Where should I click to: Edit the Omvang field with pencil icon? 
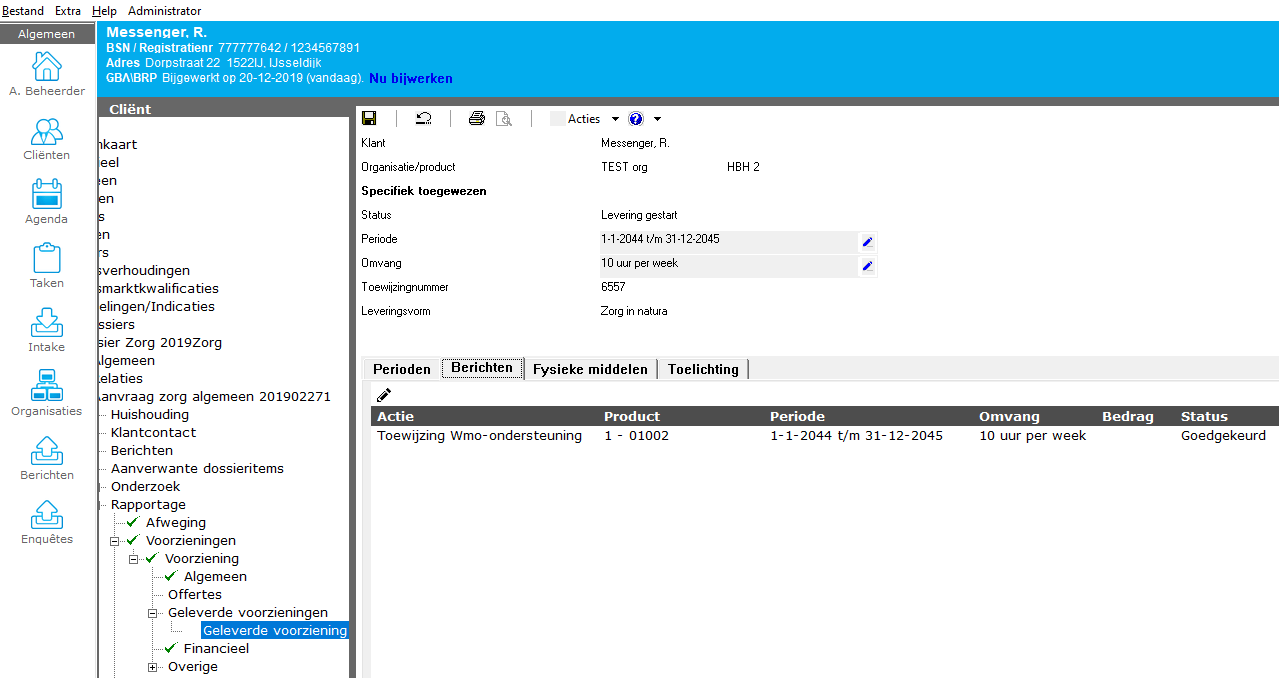[x=867, y=265]
